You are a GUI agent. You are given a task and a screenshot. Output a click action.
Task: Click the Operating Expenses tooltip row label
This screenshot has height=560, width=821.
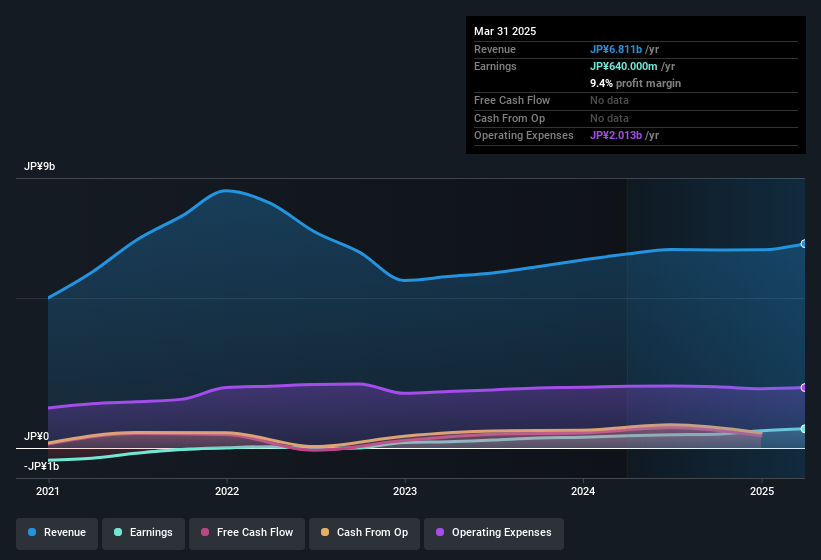[524, 135]
